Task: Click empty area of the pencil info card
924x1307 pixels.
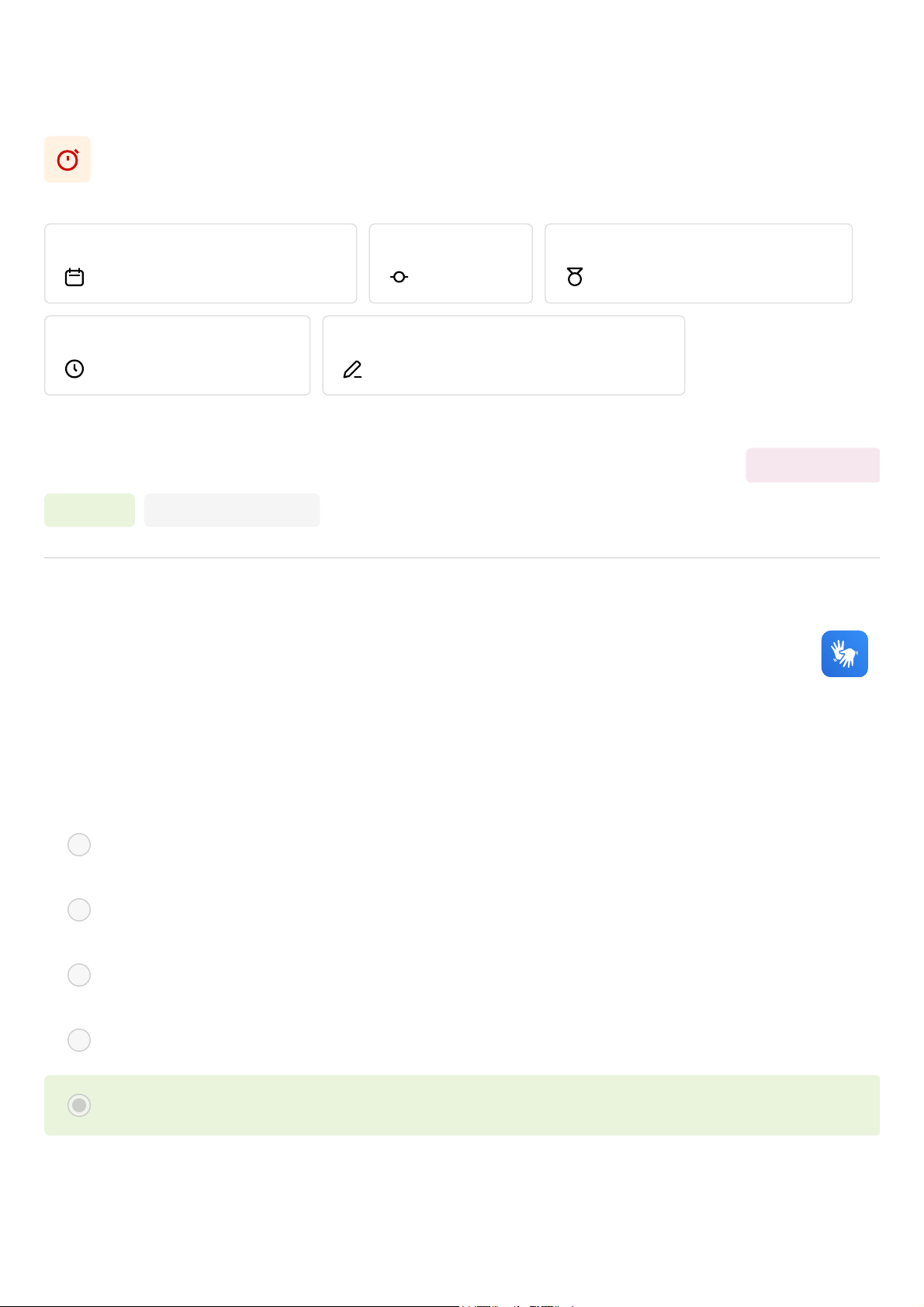Action: pyautogui.click(x=528, y=355)
